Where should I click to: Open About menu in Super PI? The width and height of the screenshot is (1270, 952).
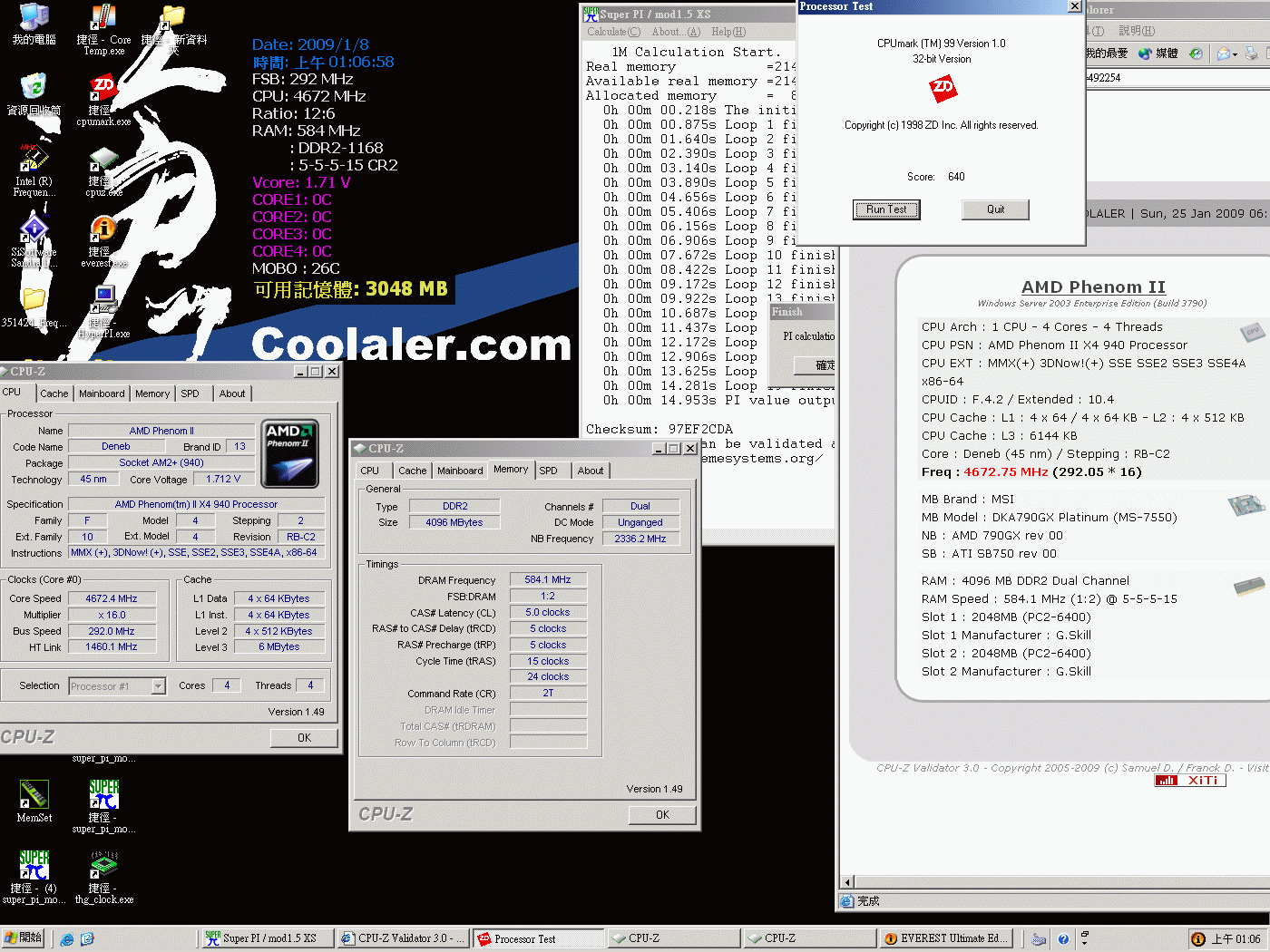(676, 32)
